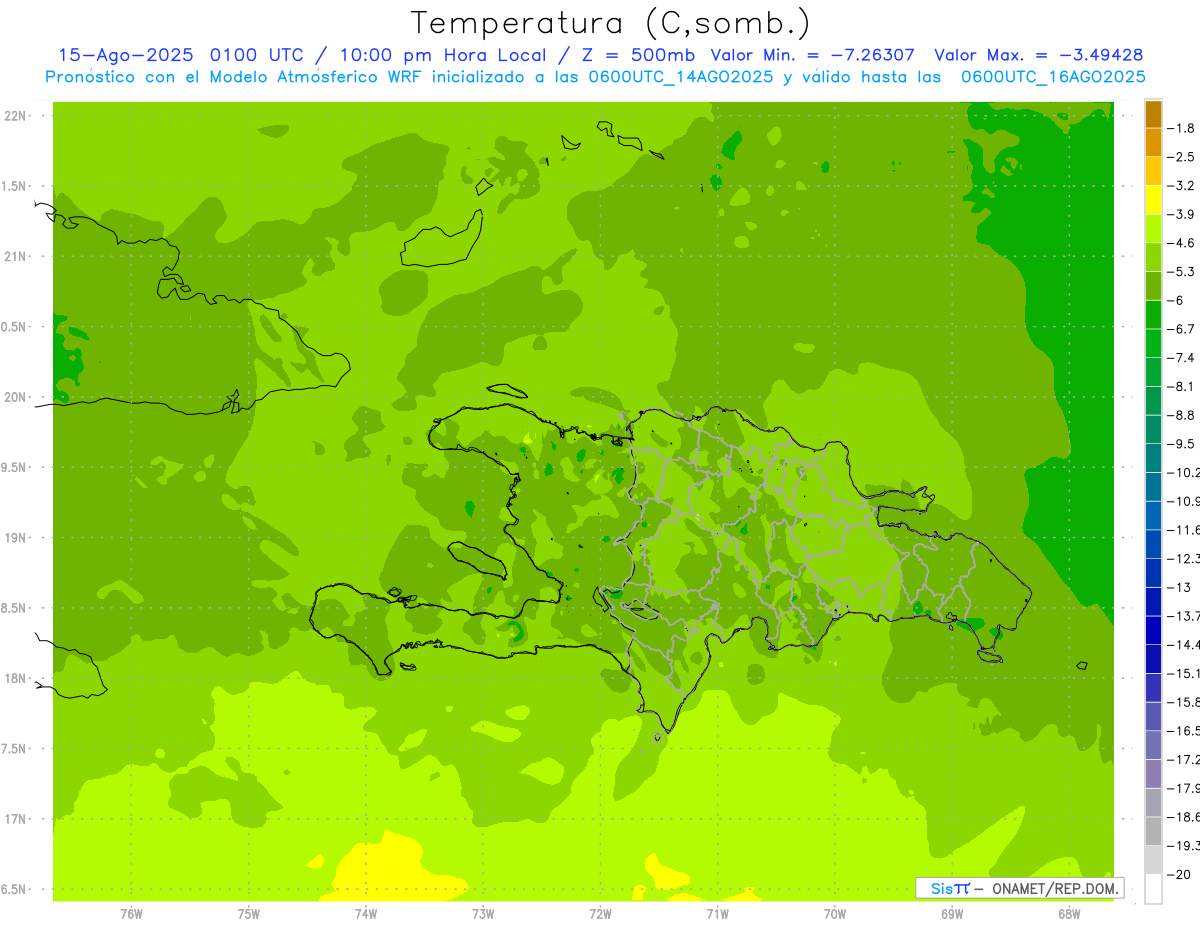Pick the teal swatch between -9.5 and -10.2
Viewport: 1200px width, 927px height.
coord(1153,457)
